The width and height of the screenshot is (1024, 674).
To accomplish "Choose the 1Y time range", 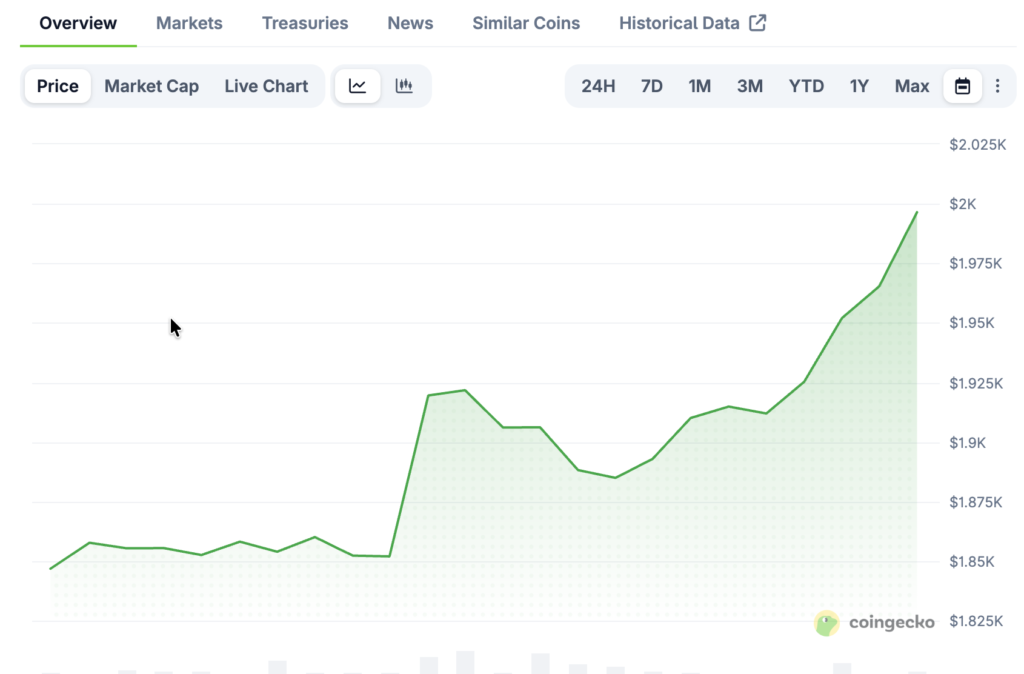I will [859, 86].
